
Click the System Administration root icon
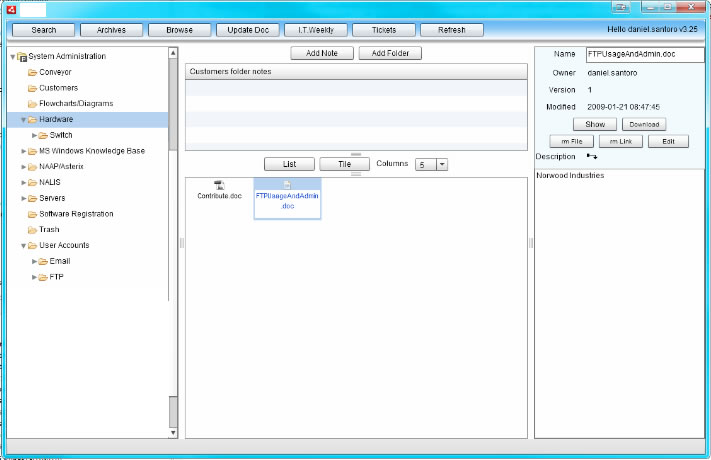[22, 57]
